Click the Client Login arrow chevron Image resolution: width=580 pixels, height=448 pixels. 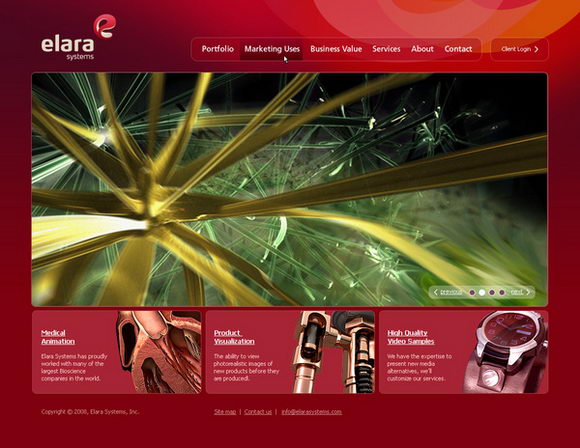coord(537,49)
